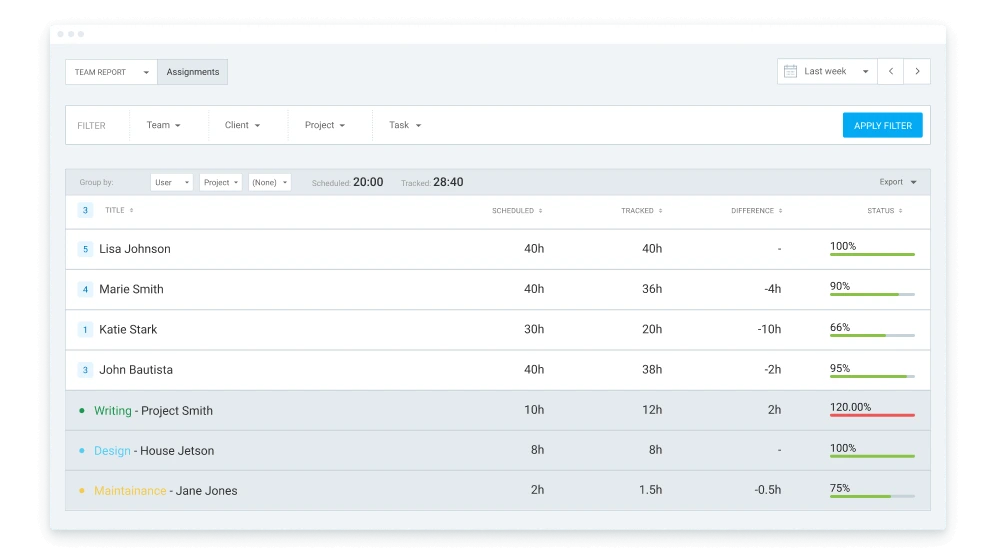Viewport: 996px width, 554px height.
Task: Select the John Bautista row name
Action: (x=136, y=370)
